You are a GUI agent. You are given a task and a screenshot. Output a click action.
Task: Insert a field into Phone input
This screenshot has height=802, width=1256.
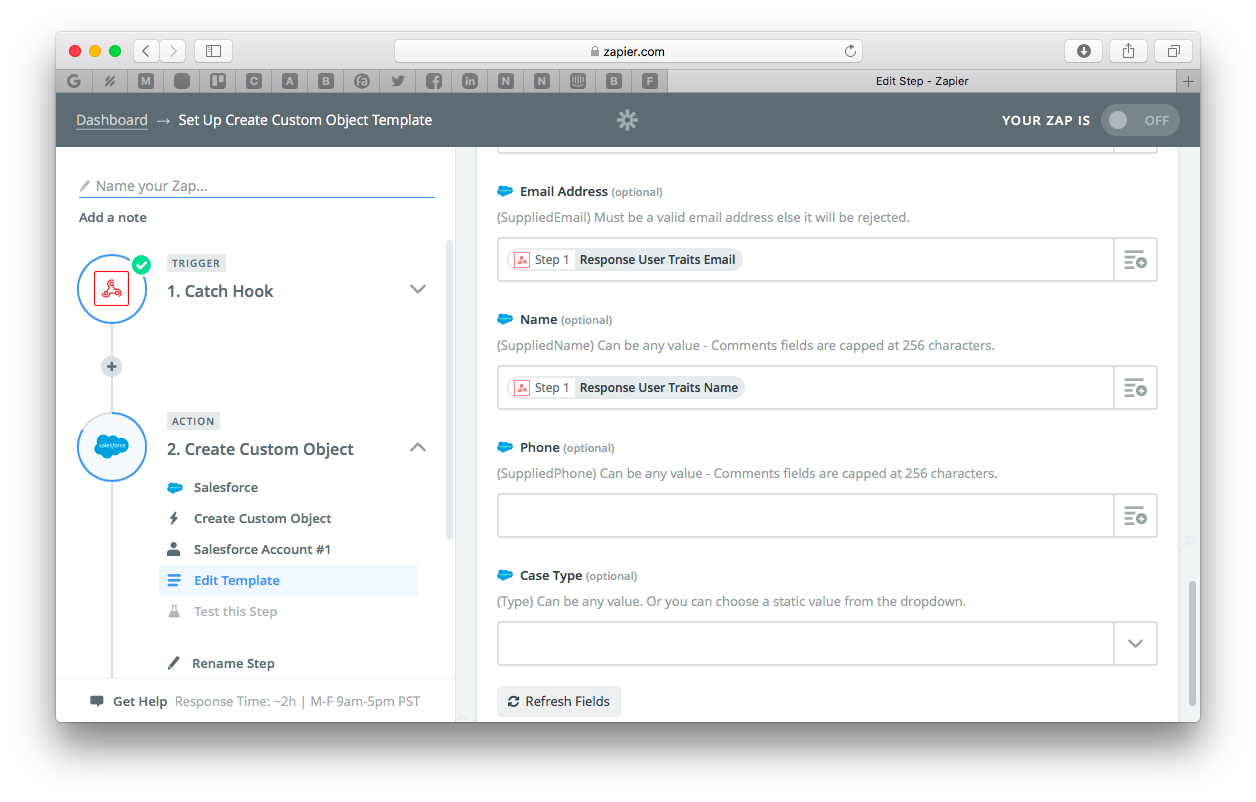(x=1135, y=516)
